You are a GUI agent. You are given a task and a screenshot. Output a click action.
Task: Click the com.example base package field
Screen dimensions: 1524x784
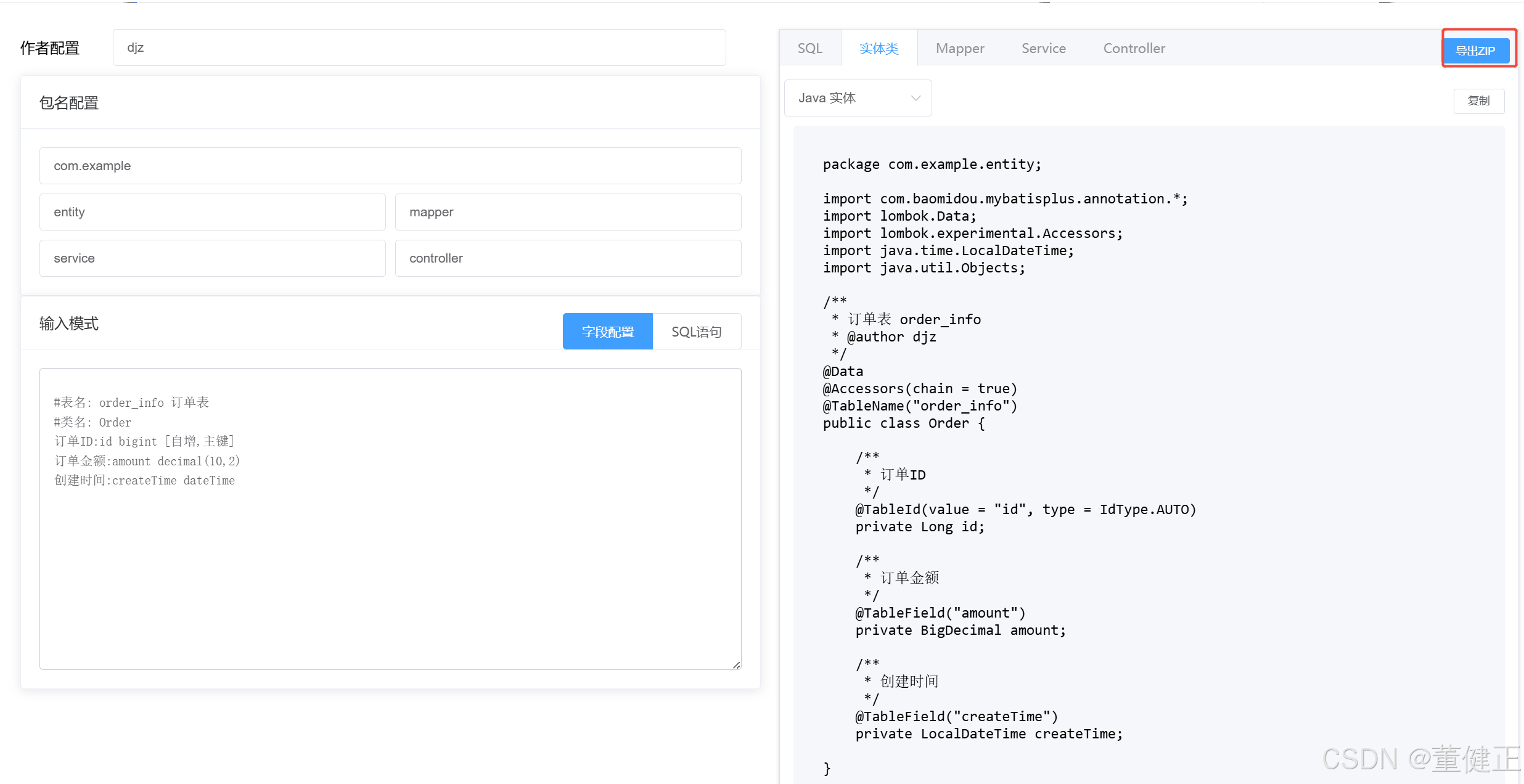pyautogui.click(x=390, y=166)
